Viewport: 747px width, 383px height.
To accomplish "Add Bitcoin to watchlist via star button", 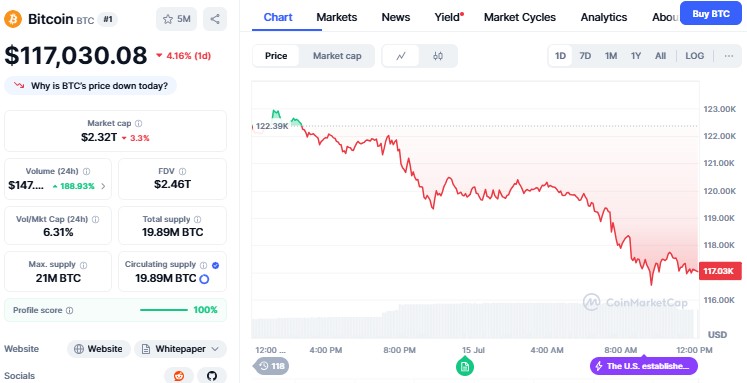I will tap(176, 19).
